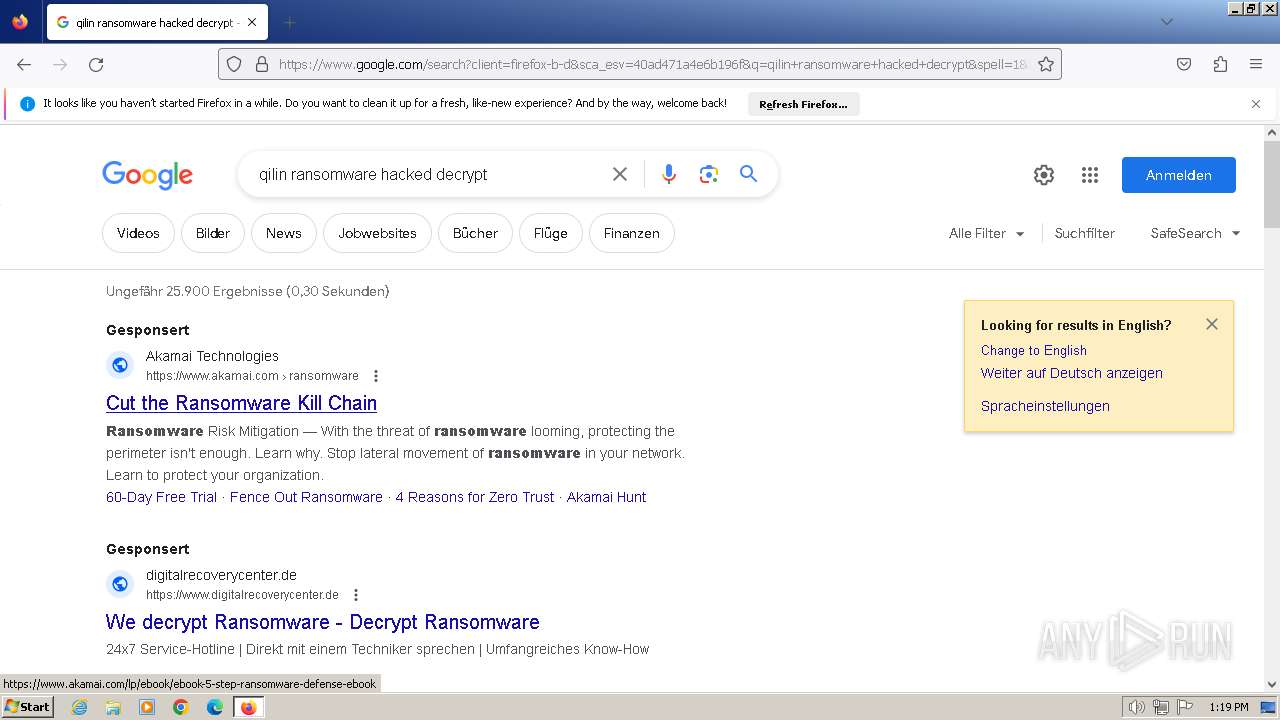The width and height of the screenshot is (1280, 720).
Task: Open tracking protection shield icon
Action: tap(234, 64)
